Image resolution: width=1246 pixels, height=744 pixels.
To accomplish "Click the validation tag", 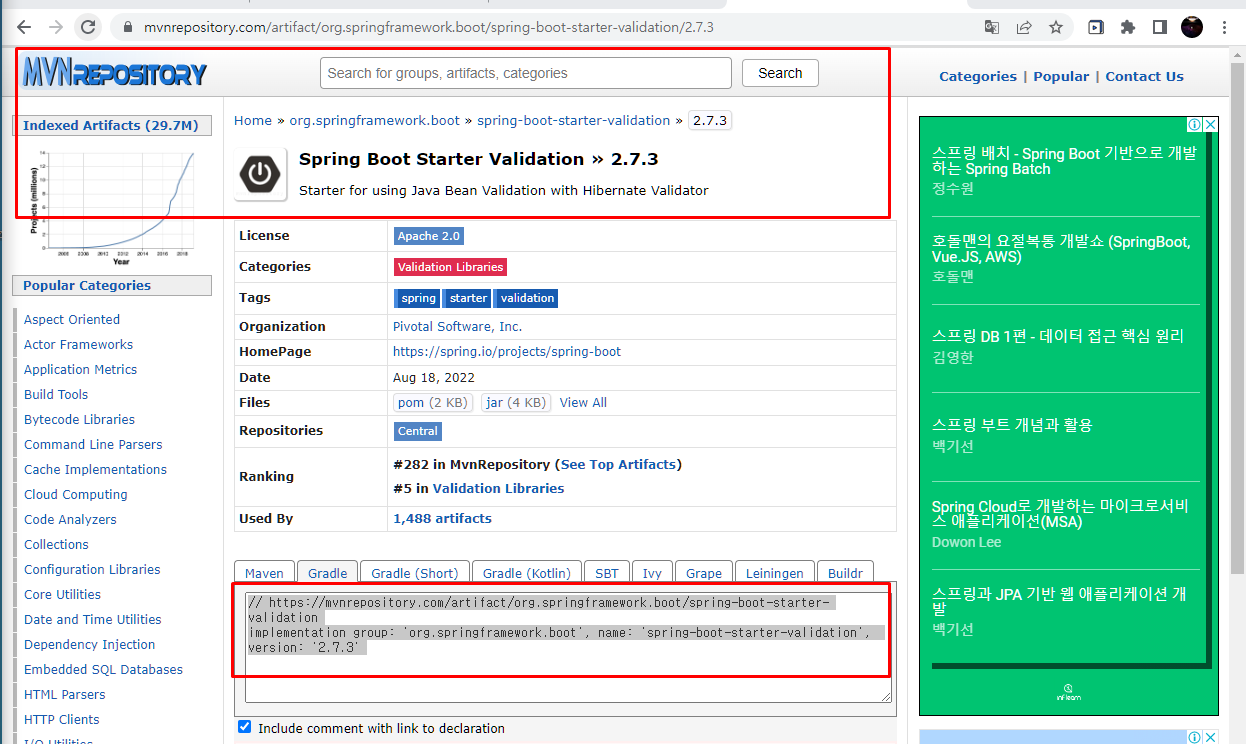I will [526, 298].
